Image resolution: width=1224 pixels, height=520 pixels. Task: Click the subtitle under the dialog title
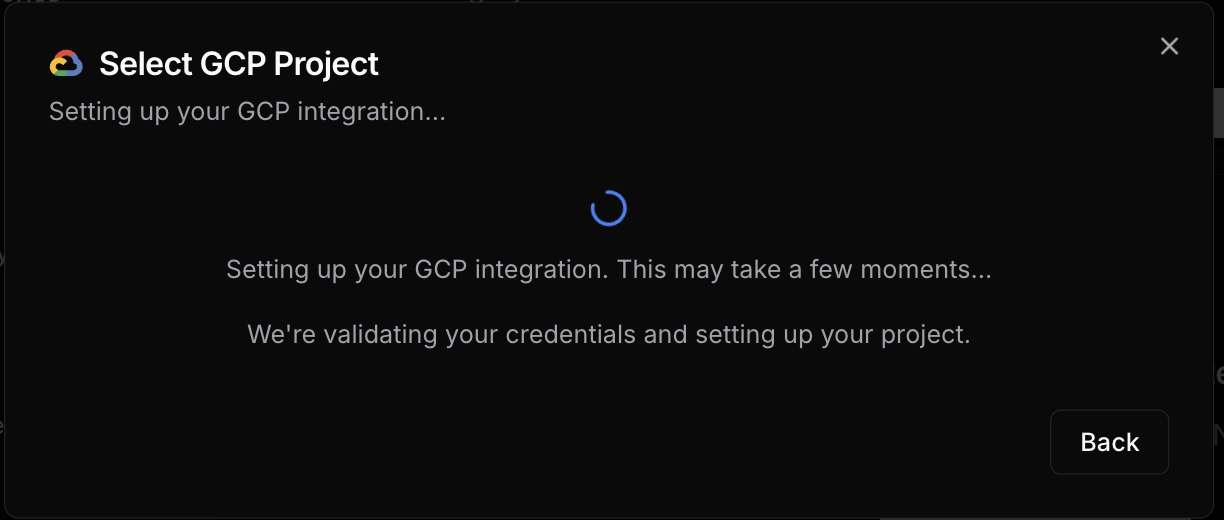click(x=247, y=111)
